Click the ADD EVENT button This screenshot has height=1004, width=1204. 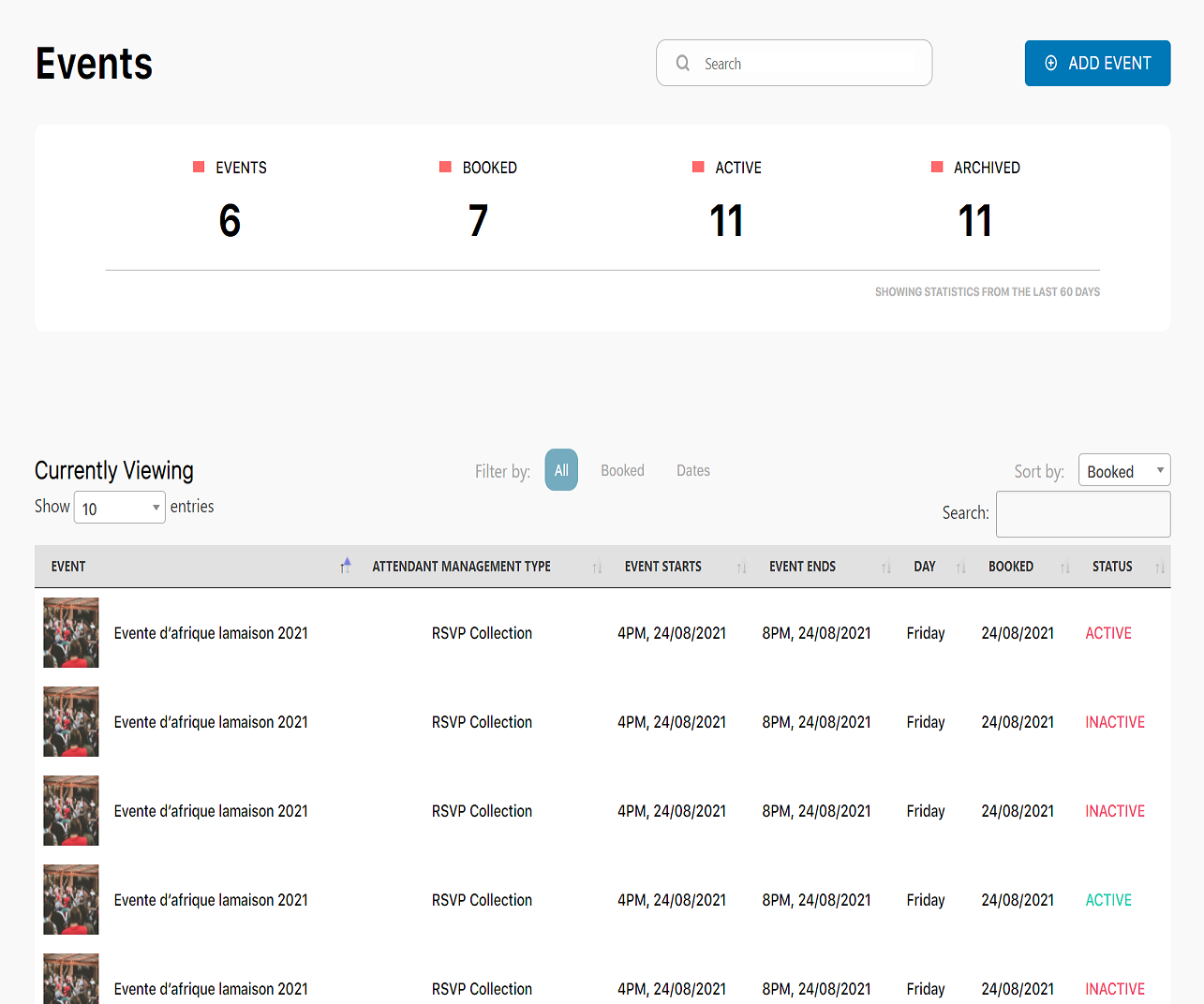(x=1097, y=63)
